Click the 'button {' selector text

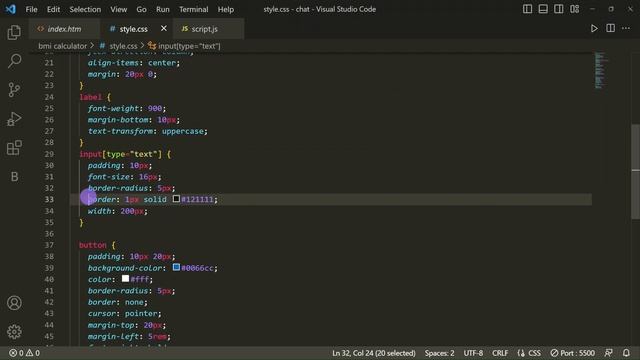[97, 245]
